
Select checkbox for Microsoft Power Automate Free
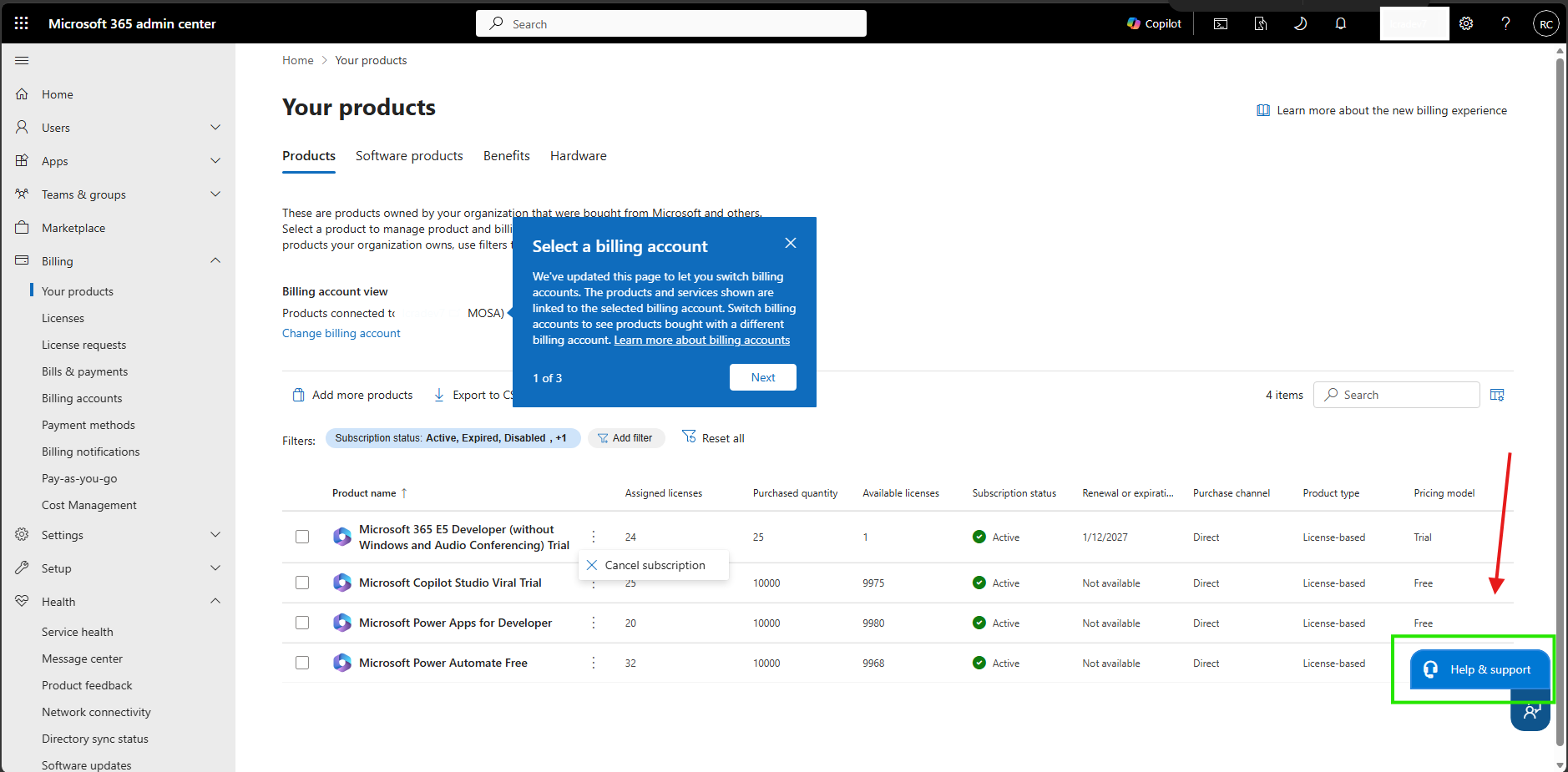(x=302, y=663)
